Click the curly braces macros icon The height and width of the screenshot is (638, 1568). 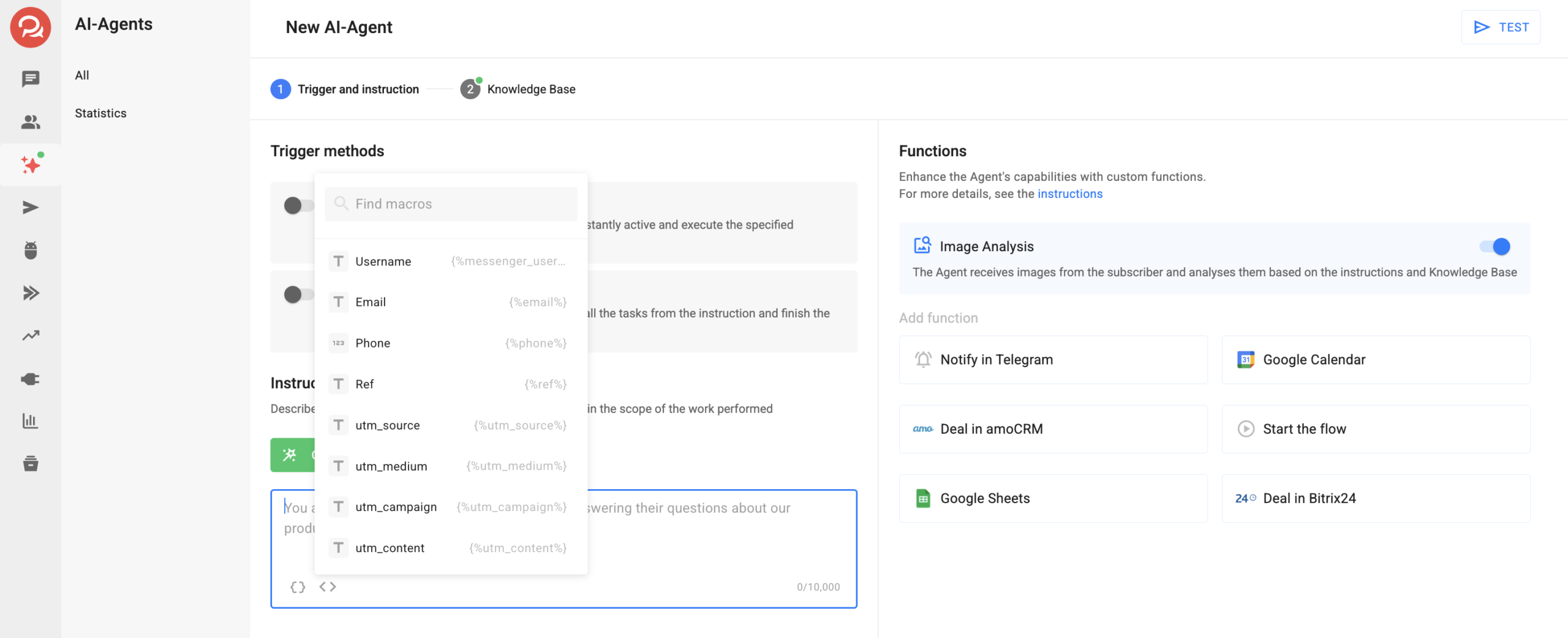(x=298, y=587)
